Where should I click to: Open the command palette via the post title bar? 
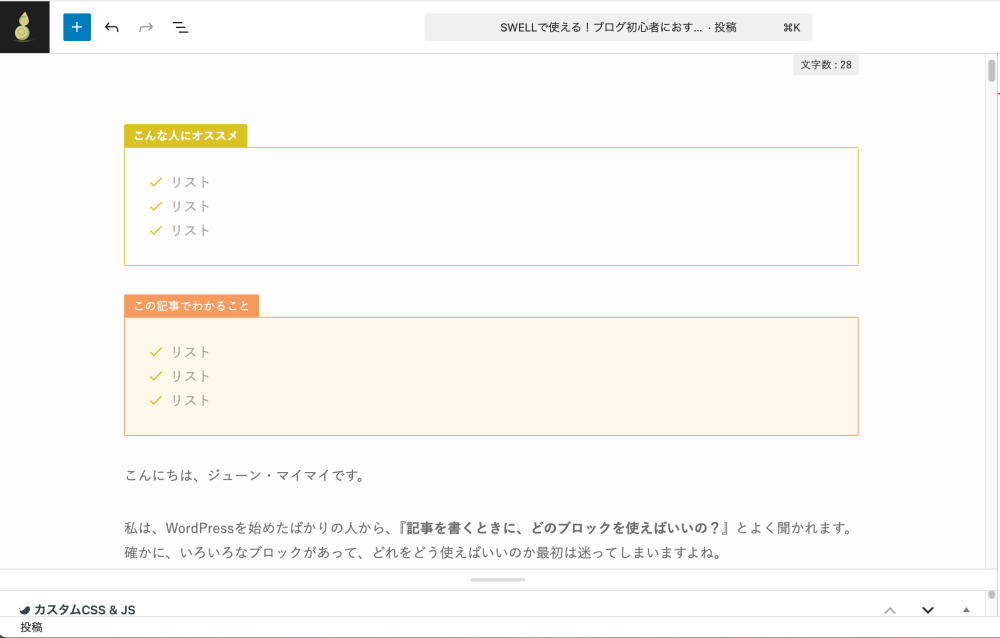tap(618, 27)
